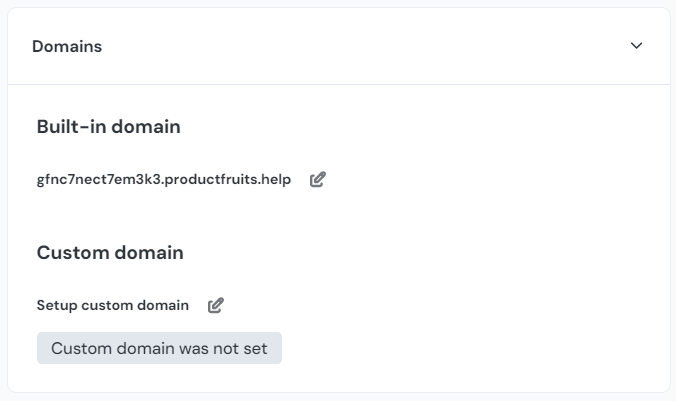
Task: Select the productfruits.help built-in domain name
Action: (x=164, y=180)
